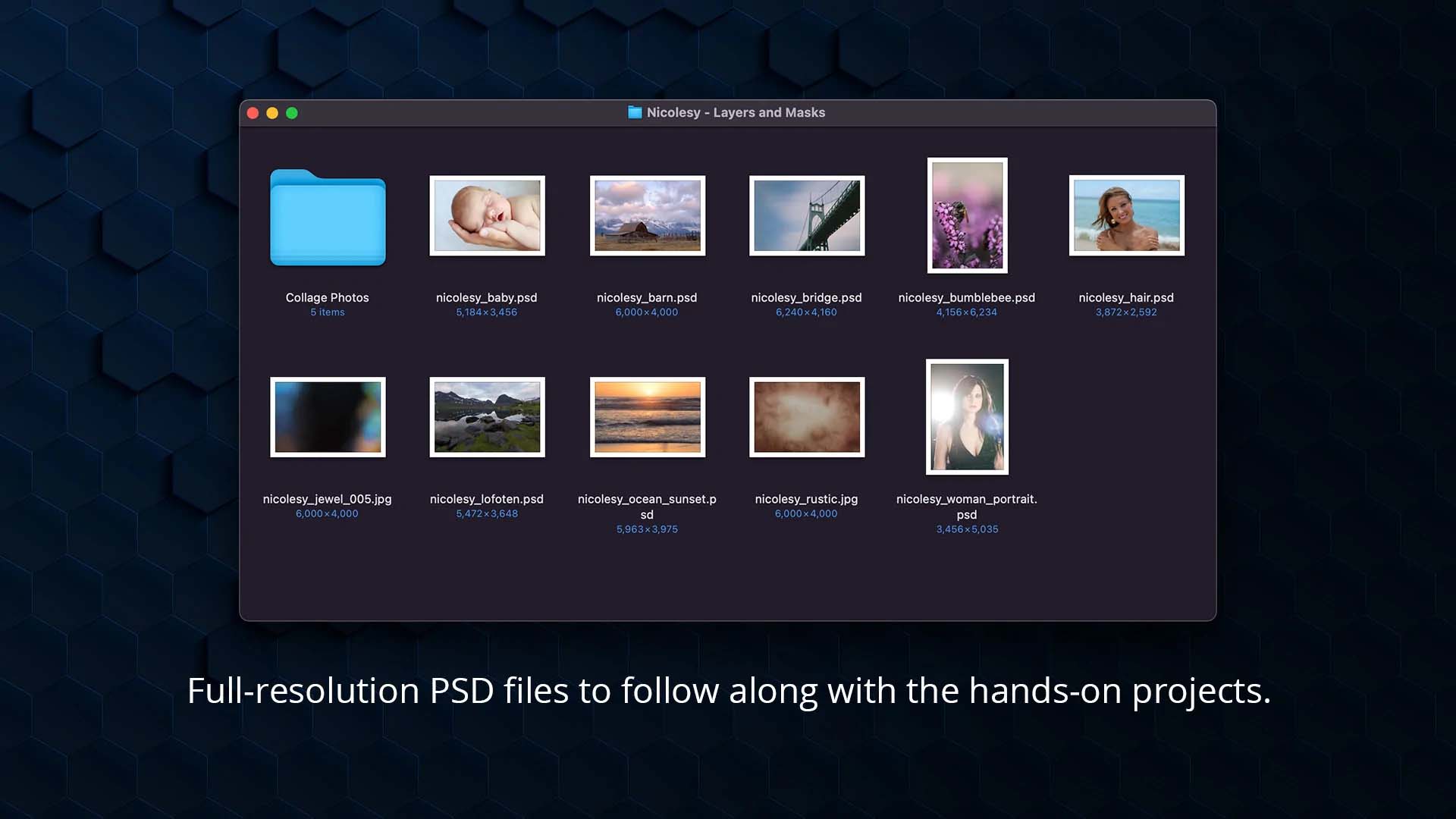This screenshot has width=1456, height=819.
Task: Select the nicolesy_bridge.psd thumbnail
Action: 807,215
